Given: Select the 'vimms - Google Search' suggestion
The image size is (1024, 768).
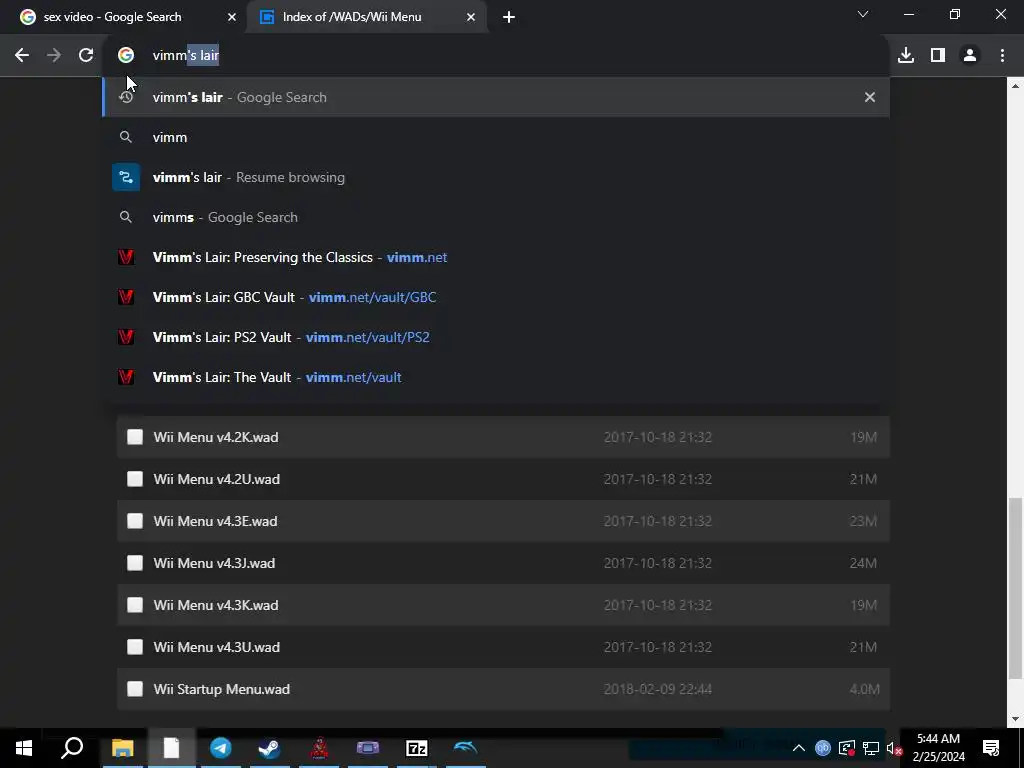Looking at the screenshot, I should click(x=496, y=217).
